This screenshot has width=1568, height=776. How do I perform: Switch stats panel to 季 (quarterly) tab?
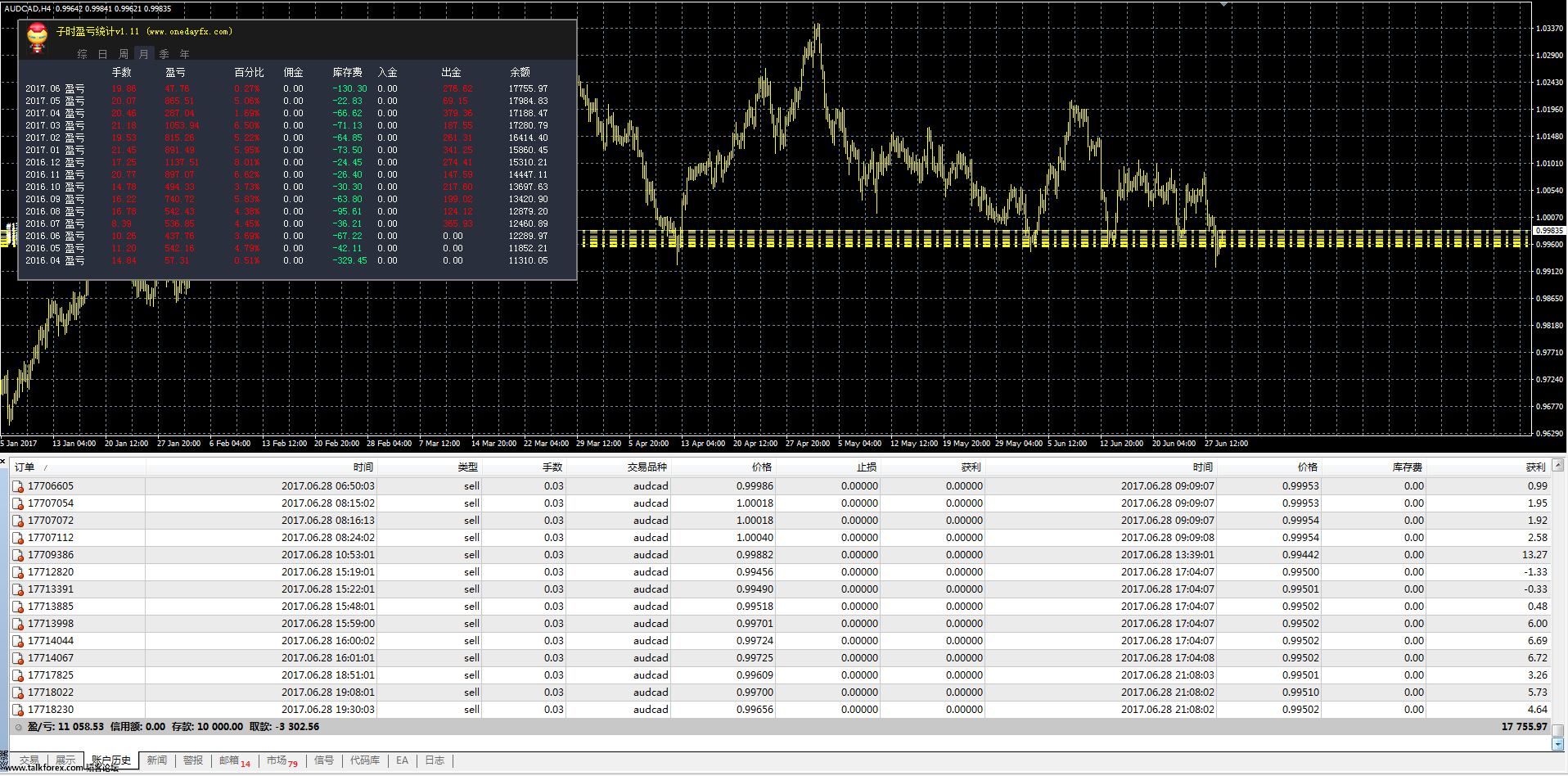(x=164, y=54)
